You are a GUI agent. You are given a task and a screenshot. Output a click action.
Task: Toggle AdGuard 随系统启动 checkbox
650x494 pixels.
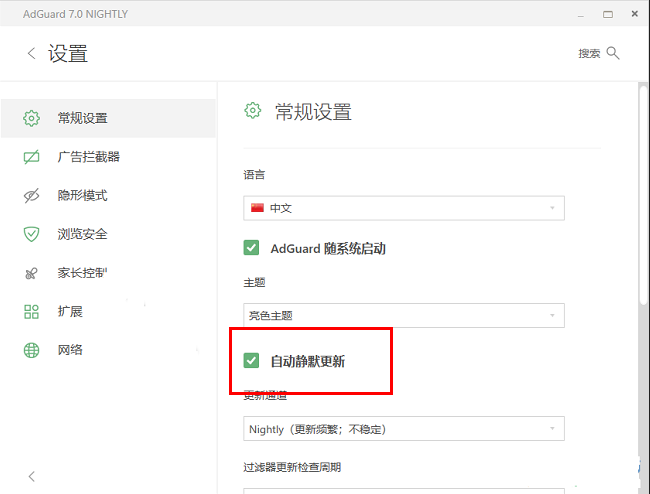[251, 248]
